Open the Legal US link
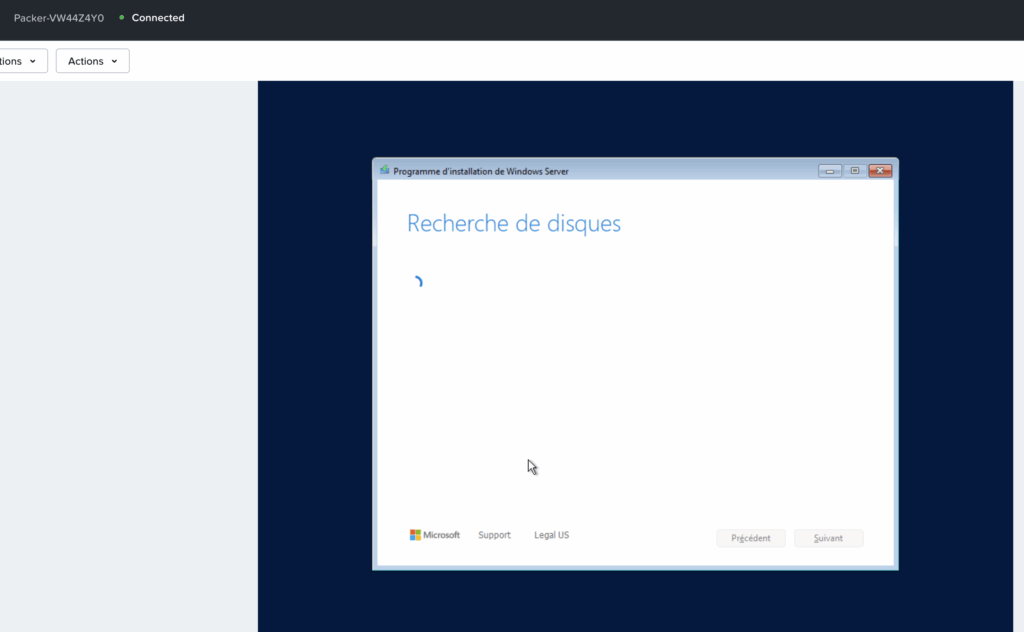The height and width of the screenshot is (632, 1024). pyautogui.click(x=551, y=534)
